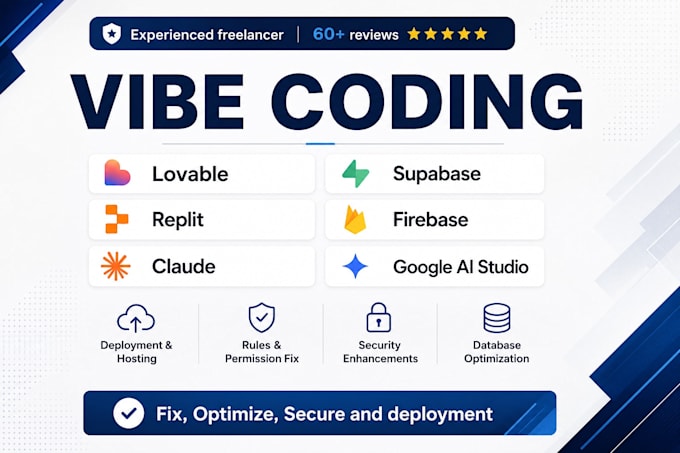Click the Replit orange logo
This screenshot has height=453, width=680.
pos(117,219)
